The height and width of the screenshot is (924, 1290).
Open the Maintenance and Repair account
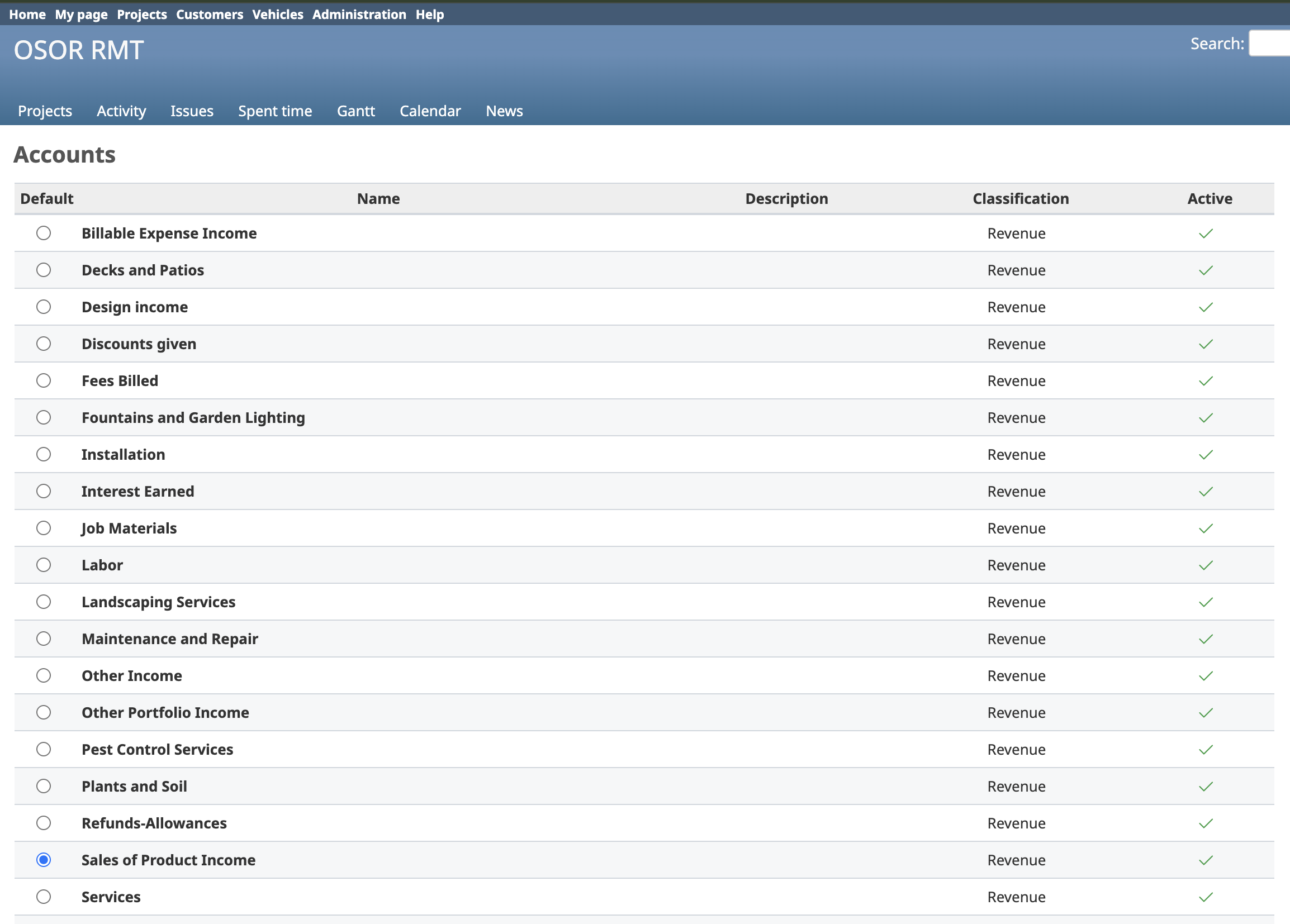click(x=169, y=639)
